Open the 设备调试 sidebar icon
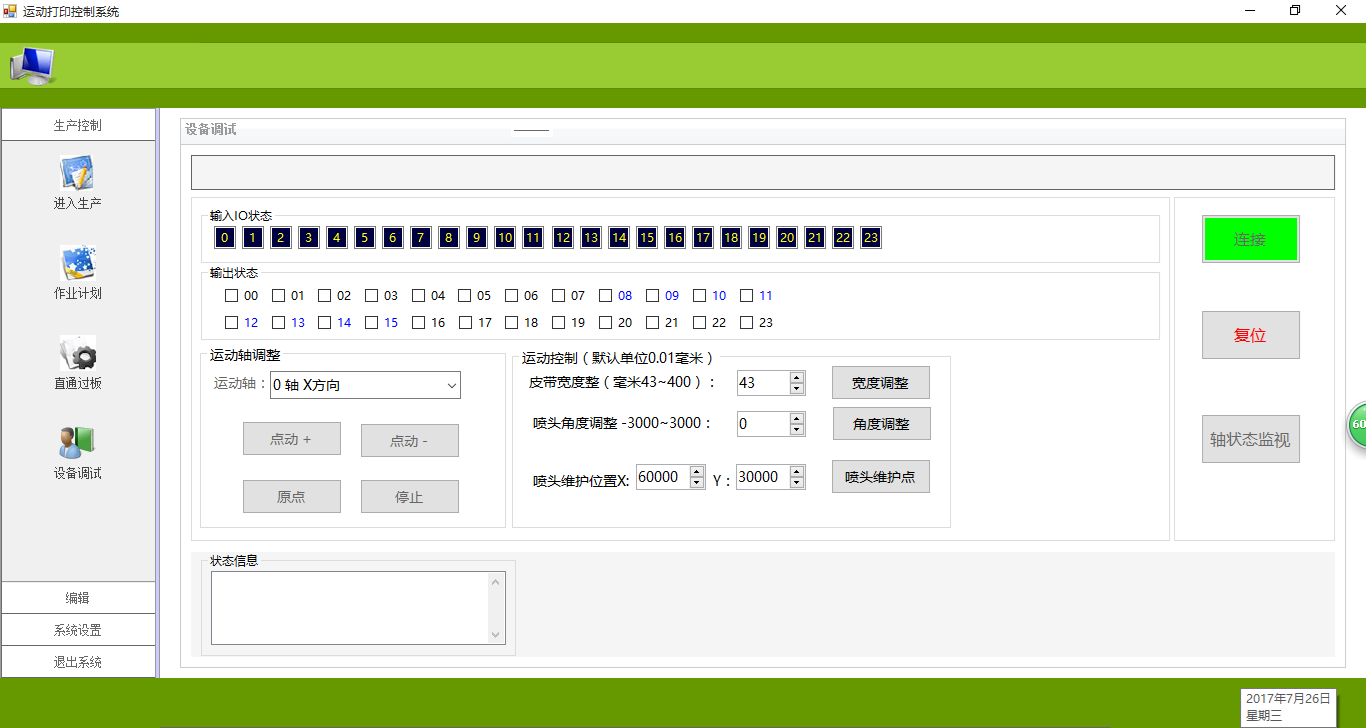The width and height of the screenshot is (1366, 728). (77, 443)
